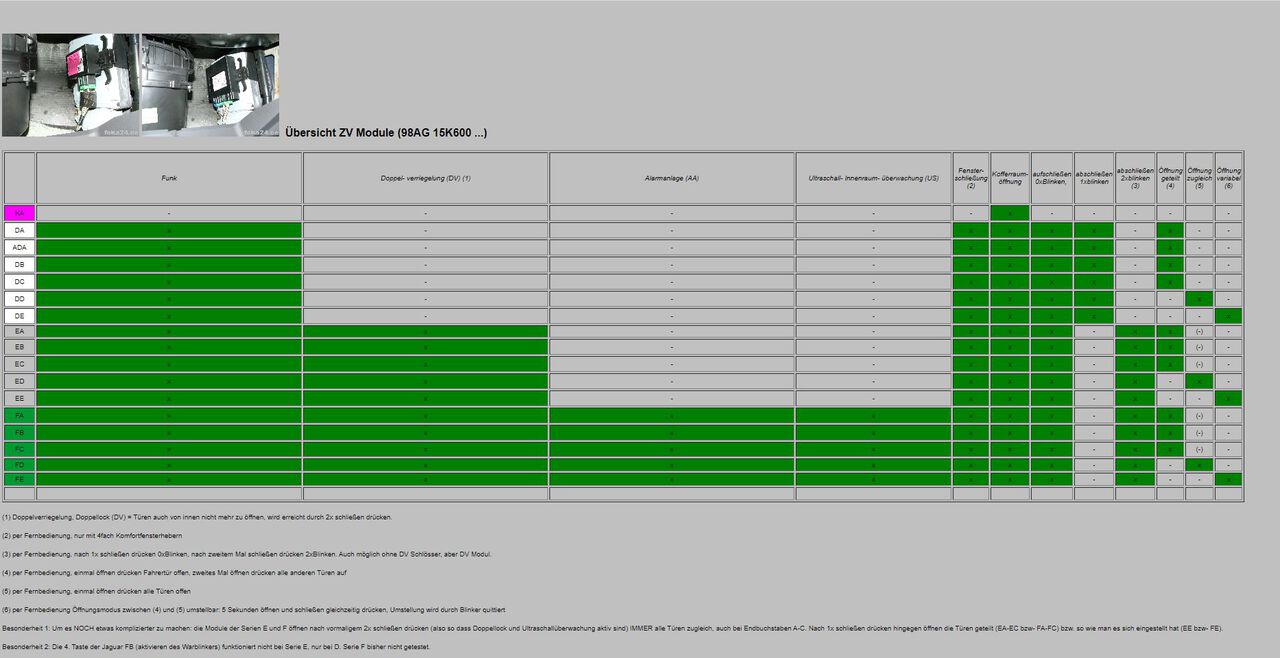Select footnote '(4) per Fernbedienung ... Fahrertür offen'

pyautogui.click(x=174, y=573)
